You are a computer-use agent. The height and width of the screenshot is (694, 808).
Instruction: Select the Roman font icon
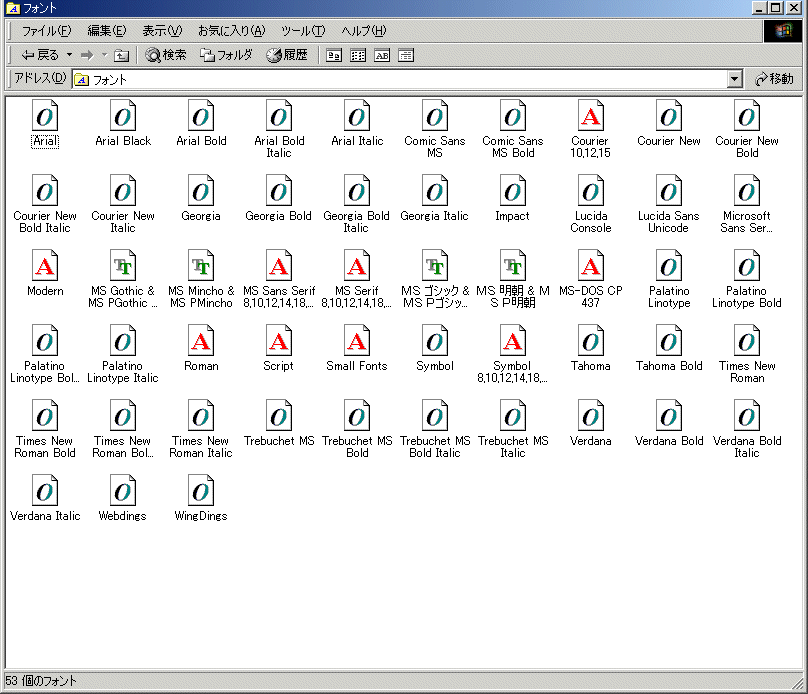click(x=200, y=341)
